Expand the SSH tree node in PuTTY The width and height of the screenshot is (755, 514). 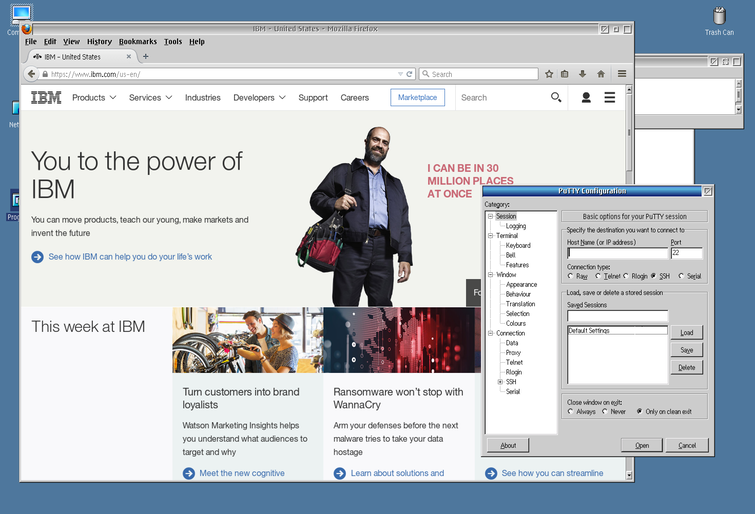tap(500, 382)
